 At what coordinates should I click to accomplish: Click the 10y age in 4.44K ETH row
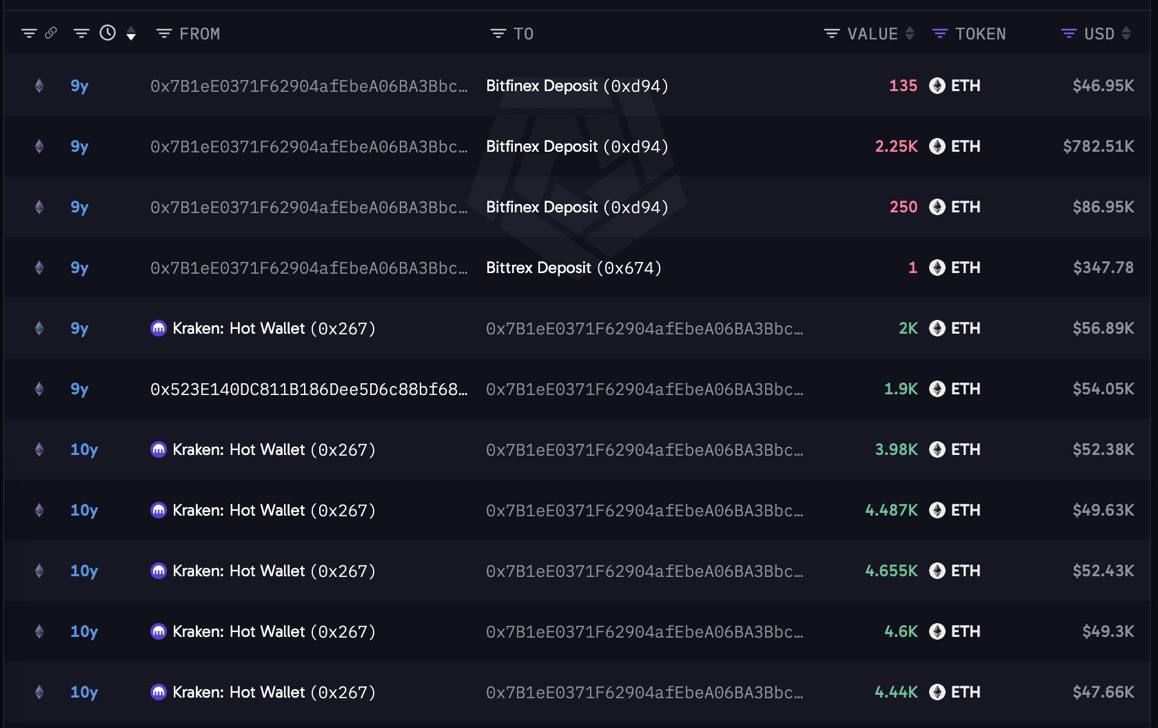pyautogui.click(x=84, y=692)
